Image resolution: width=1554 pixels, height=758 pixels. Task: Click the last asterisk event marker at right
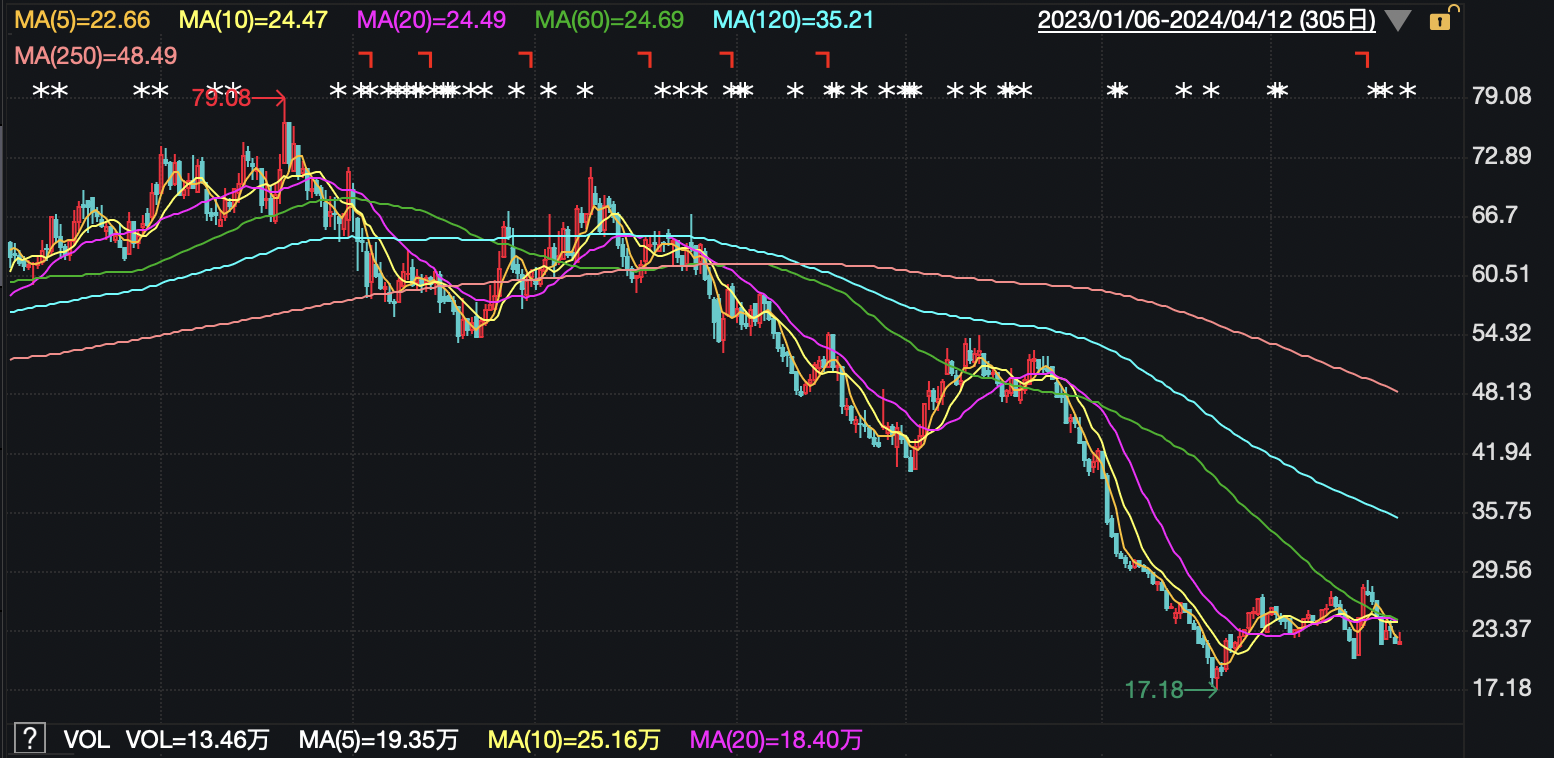(x=1407, y=91)
